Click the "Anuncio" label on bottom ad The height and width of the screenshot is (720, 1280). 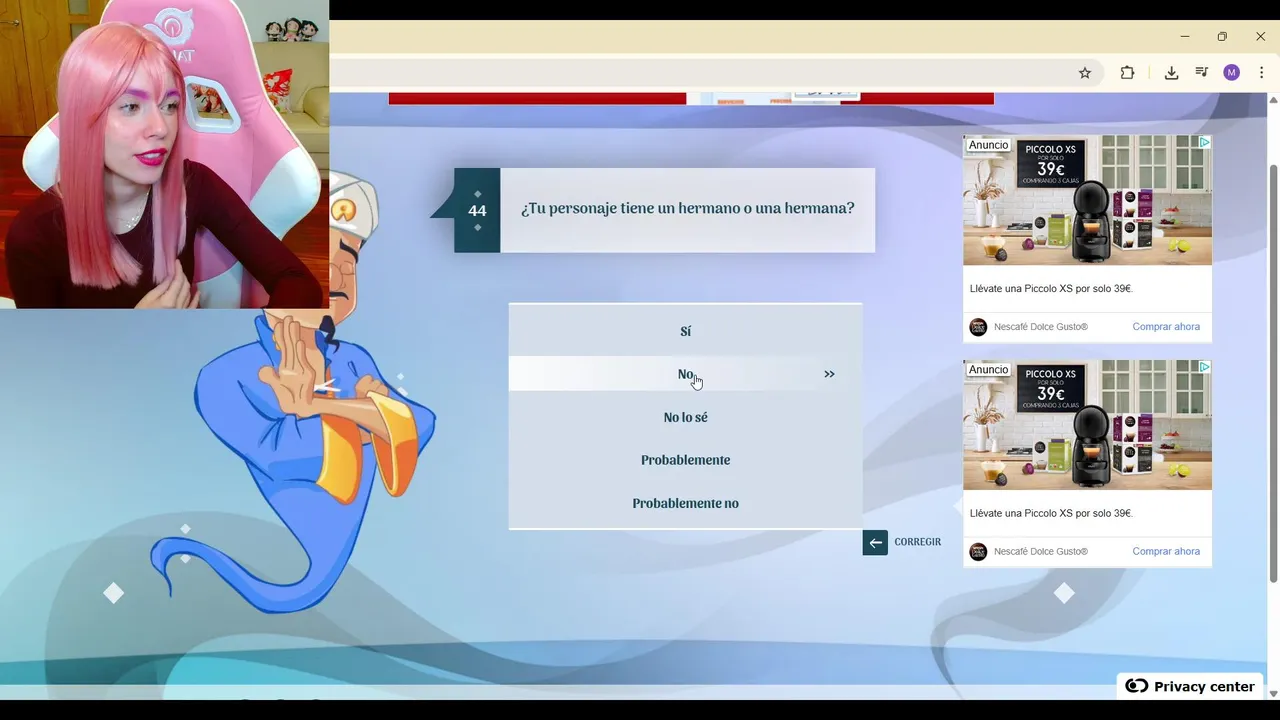[x=988, y=370]
